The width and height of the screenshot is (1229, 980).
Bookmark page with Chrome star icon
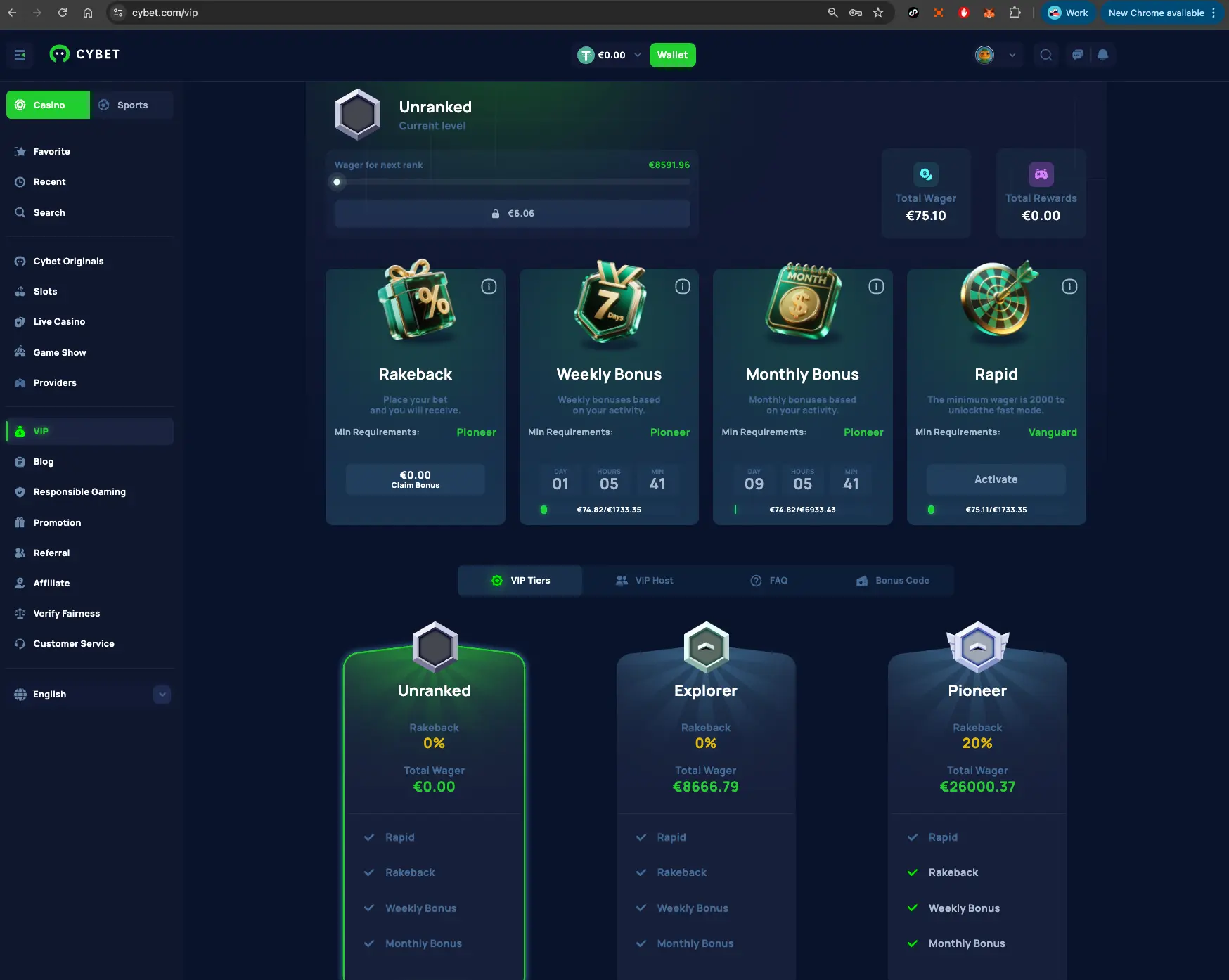pos(878,13)
